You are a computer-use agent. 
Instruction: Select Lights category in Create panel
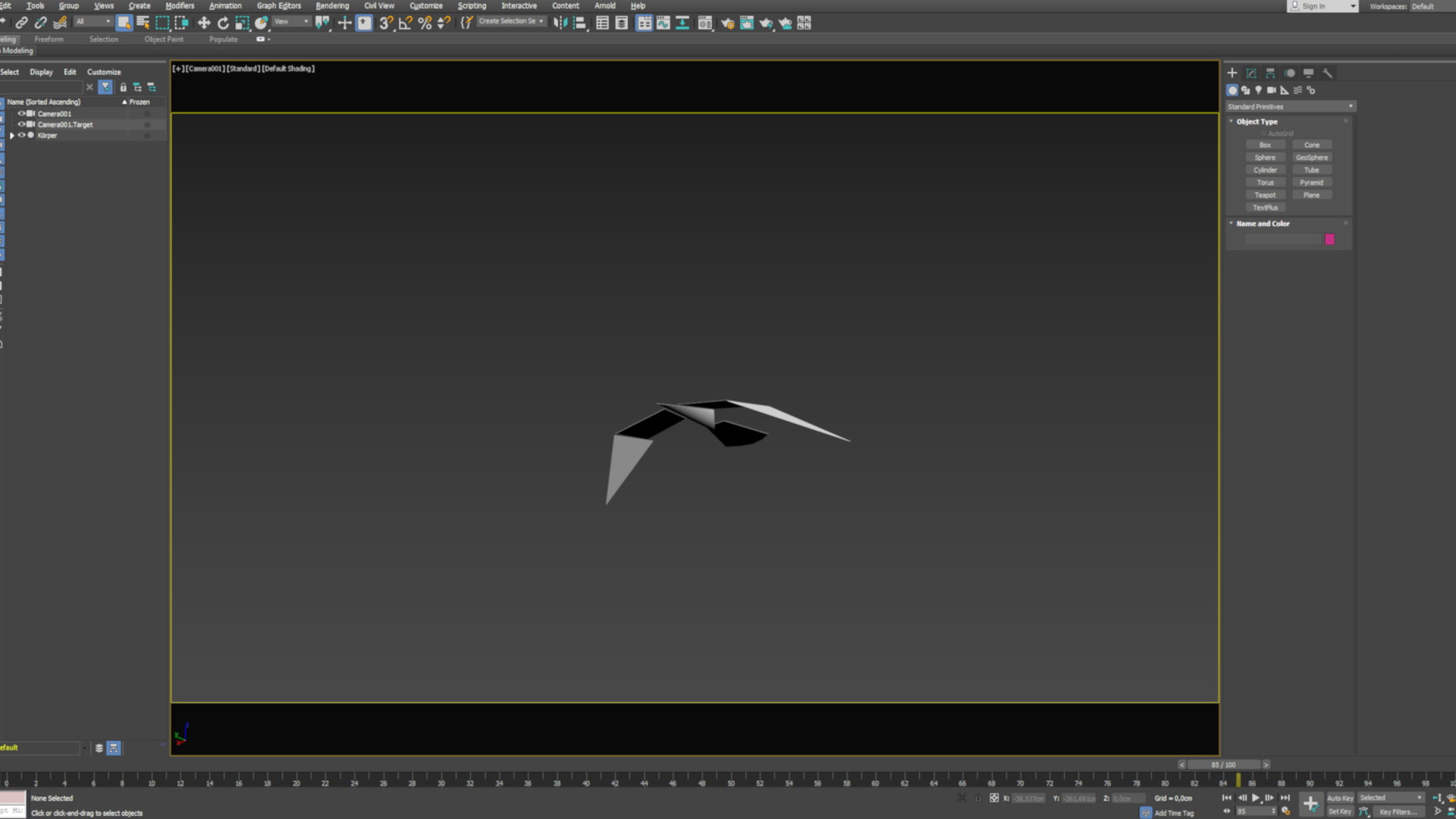1258,89
